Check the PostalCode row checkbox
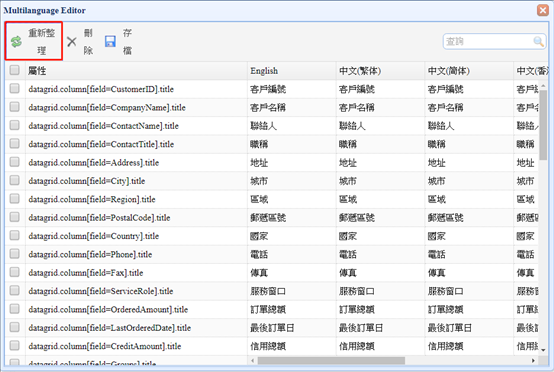This screenshot has height=372, width=554. 14,217
